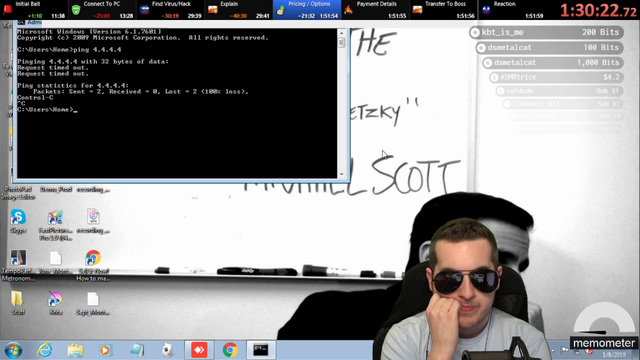This screenshot has width=640, height=360.
Task: Click the Command Prompt scrollbar thumb
Action: pos(342,42)
